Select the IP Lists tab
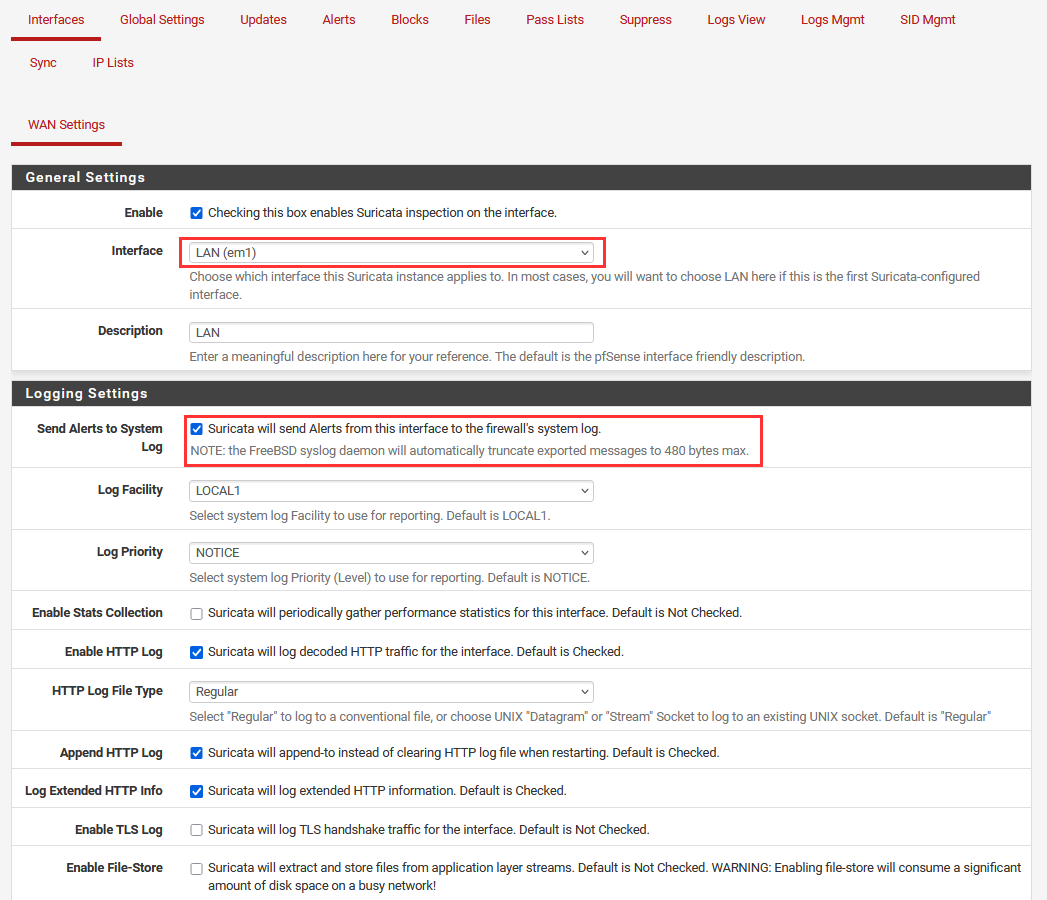The height and width of the screenshot is (900, 1047). click(x=113, y=63)
